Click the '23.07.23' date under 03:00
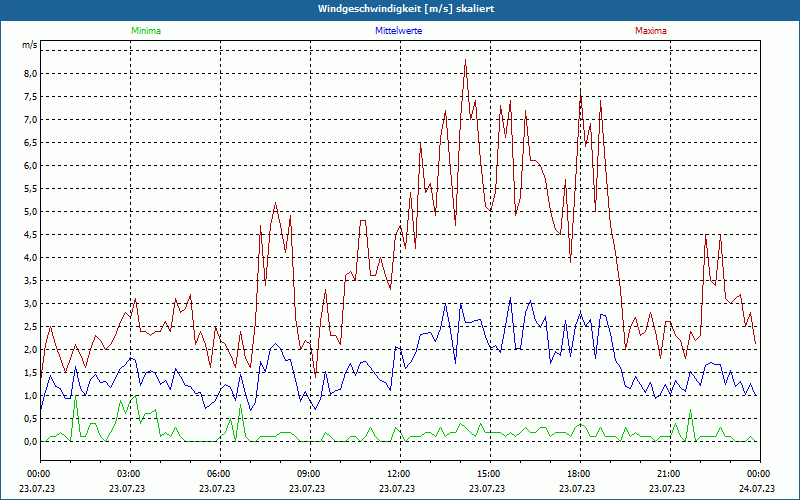 pyautogui.click(x=127, y=488)
